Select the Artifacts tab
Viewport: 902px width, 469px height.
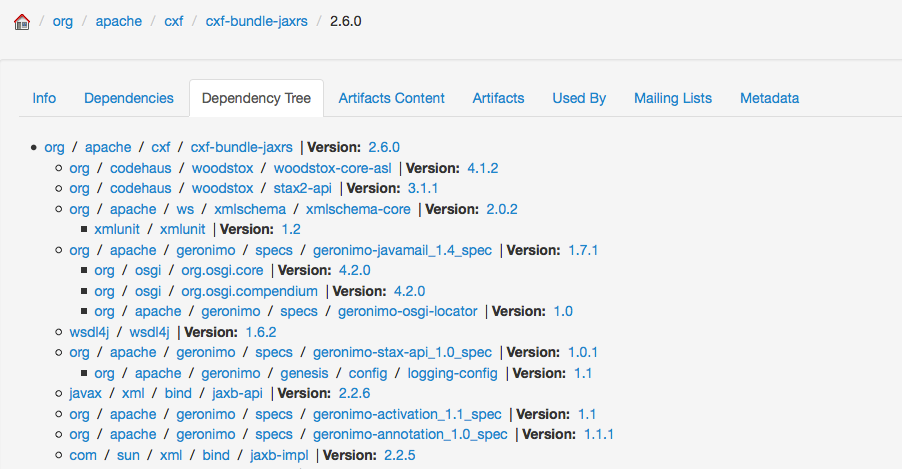pyautogui.click(x=498, y=98)
